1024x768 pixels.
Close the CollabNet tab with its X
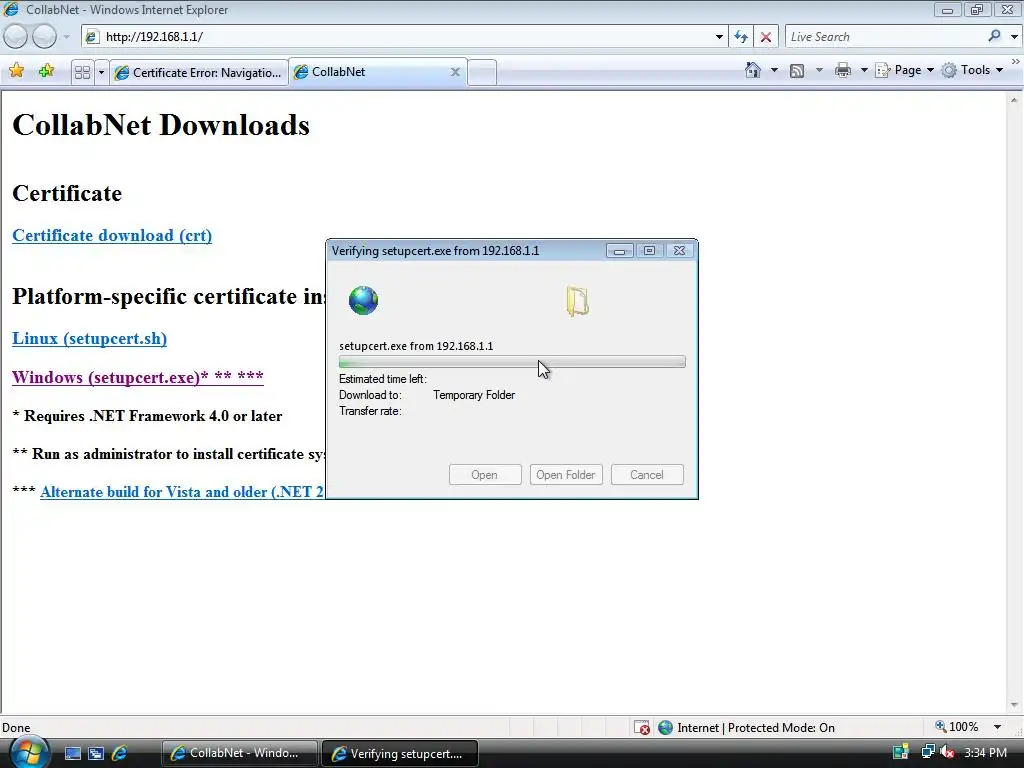[455, 72]
